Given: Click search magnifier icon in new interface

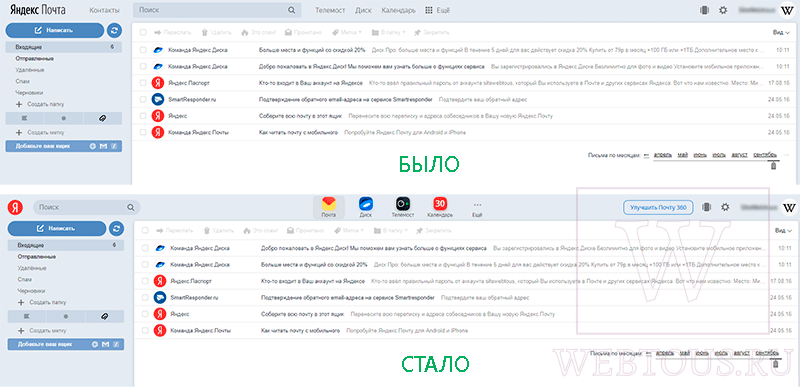Looking at the screenshot, I should pyautogui.click(x=131, y=208).
